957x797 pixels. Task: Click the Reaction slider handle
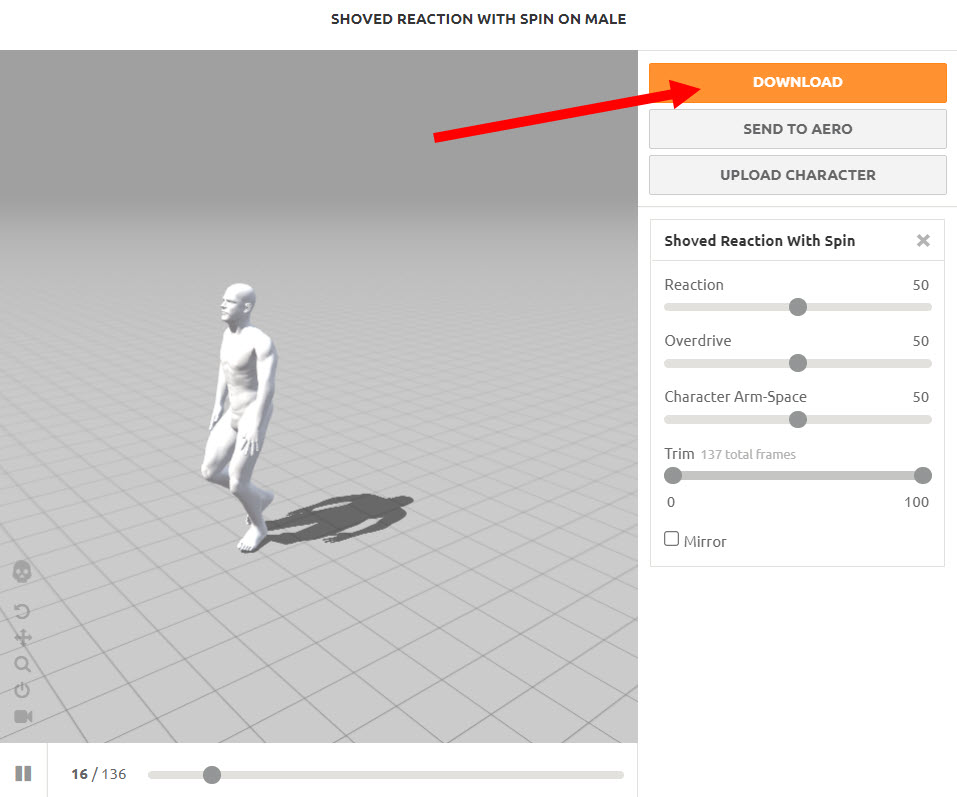pyautogui.click(x=798, y=307)
